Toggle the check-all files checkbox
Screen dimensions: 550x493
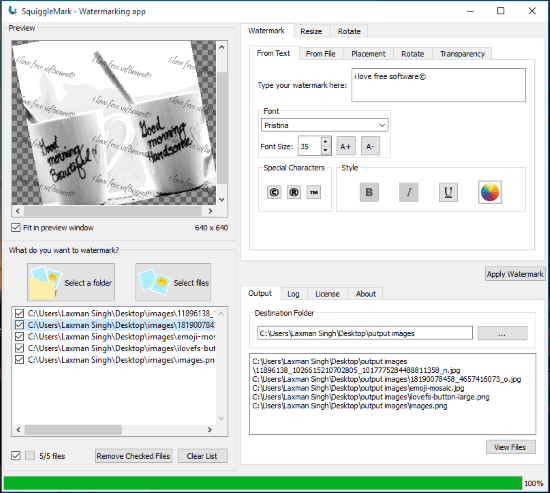pyautogui.click(x=16, y=455)
